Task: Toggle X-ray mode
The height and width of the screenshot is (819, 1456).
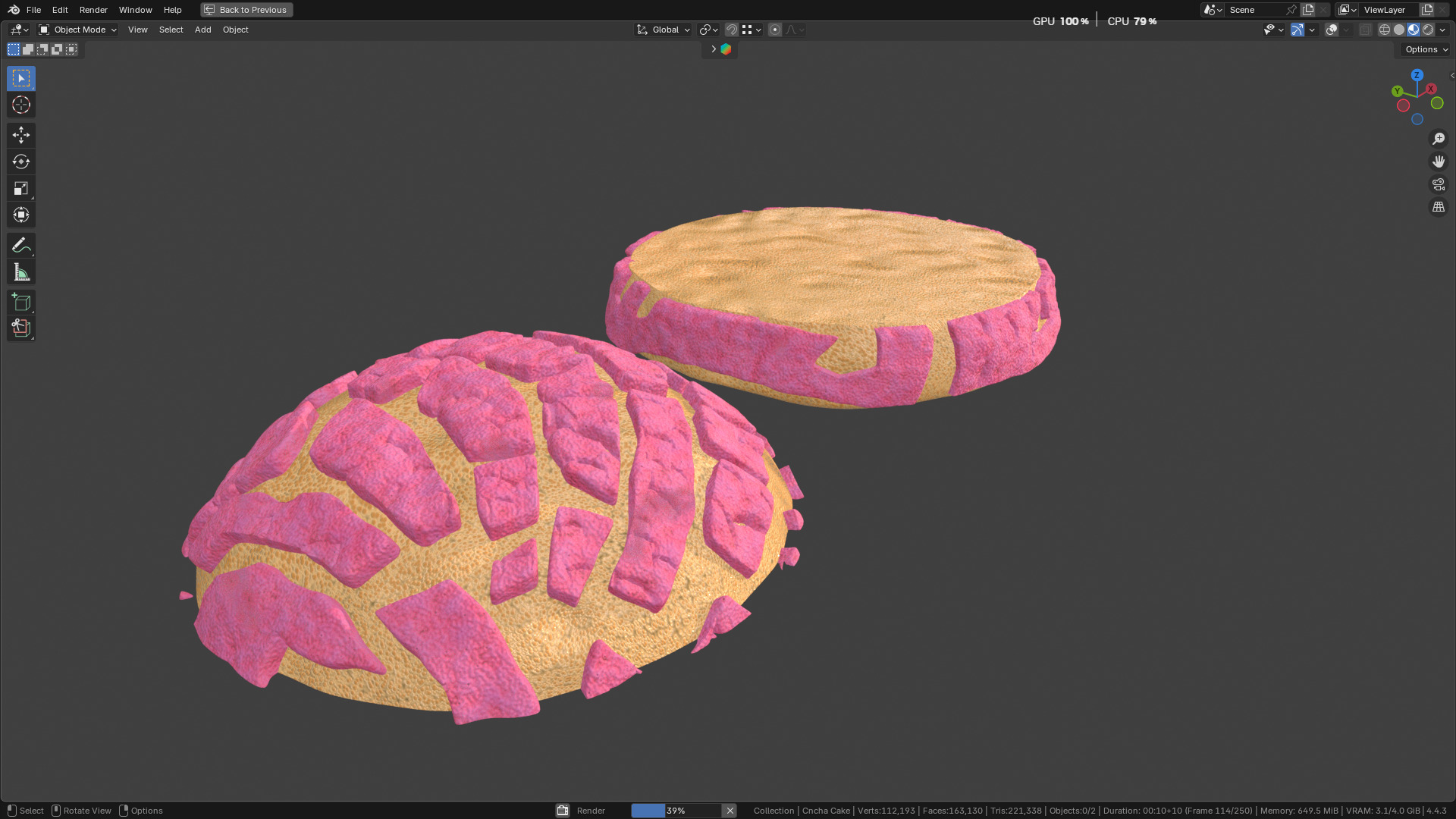Action: pyautogui.click(x=1365, y=30)
